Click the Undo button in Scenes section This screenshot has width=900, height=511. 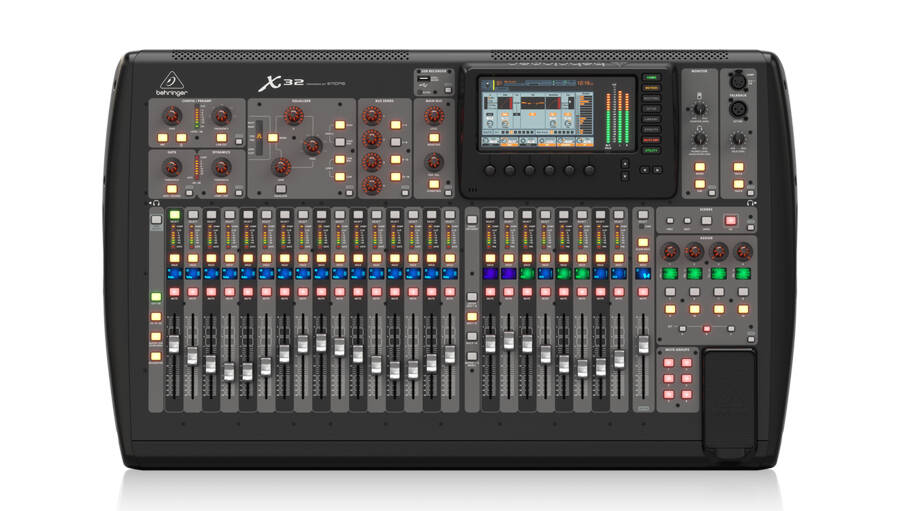point(707,220)
